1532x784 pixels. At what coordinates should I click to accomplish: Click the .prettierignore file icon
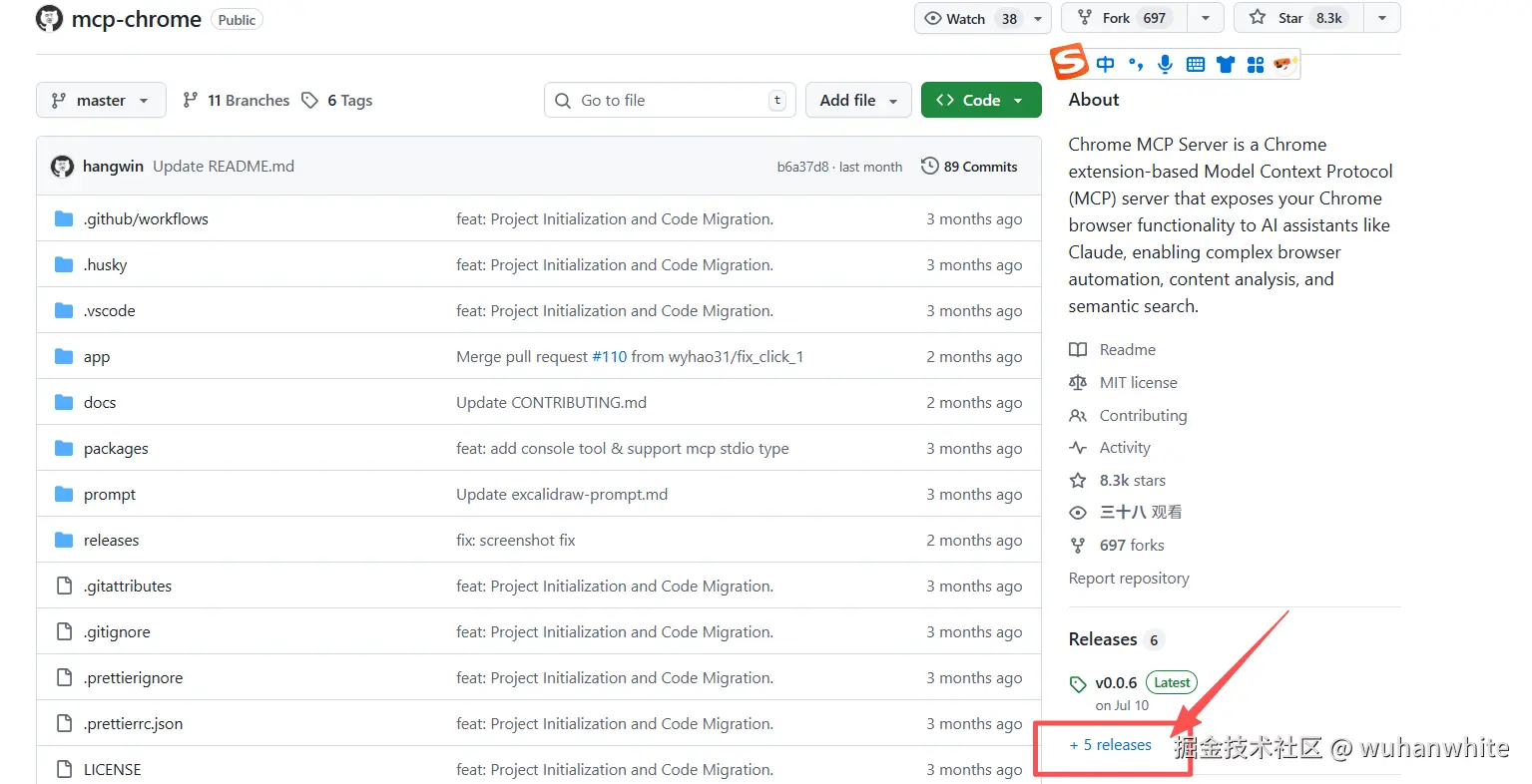click(64, 677)
